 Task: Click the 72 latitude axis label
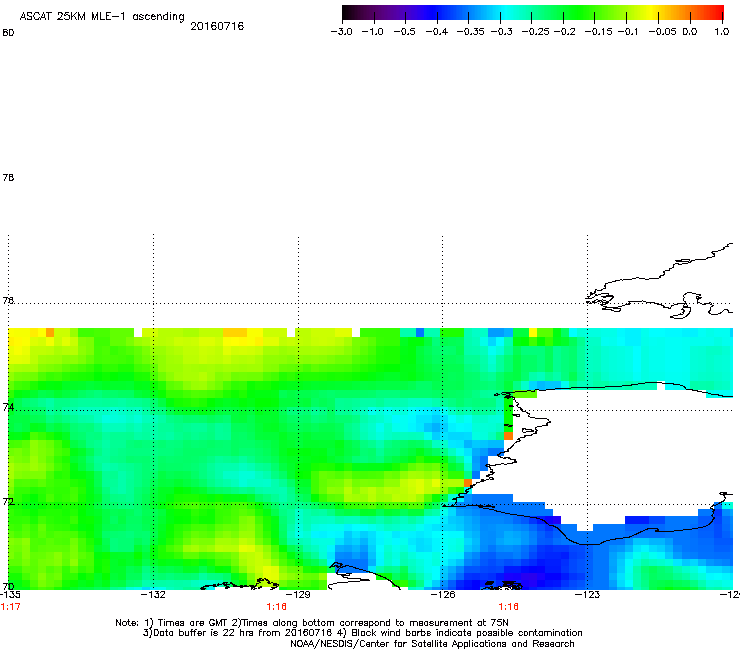click(8, 501)
